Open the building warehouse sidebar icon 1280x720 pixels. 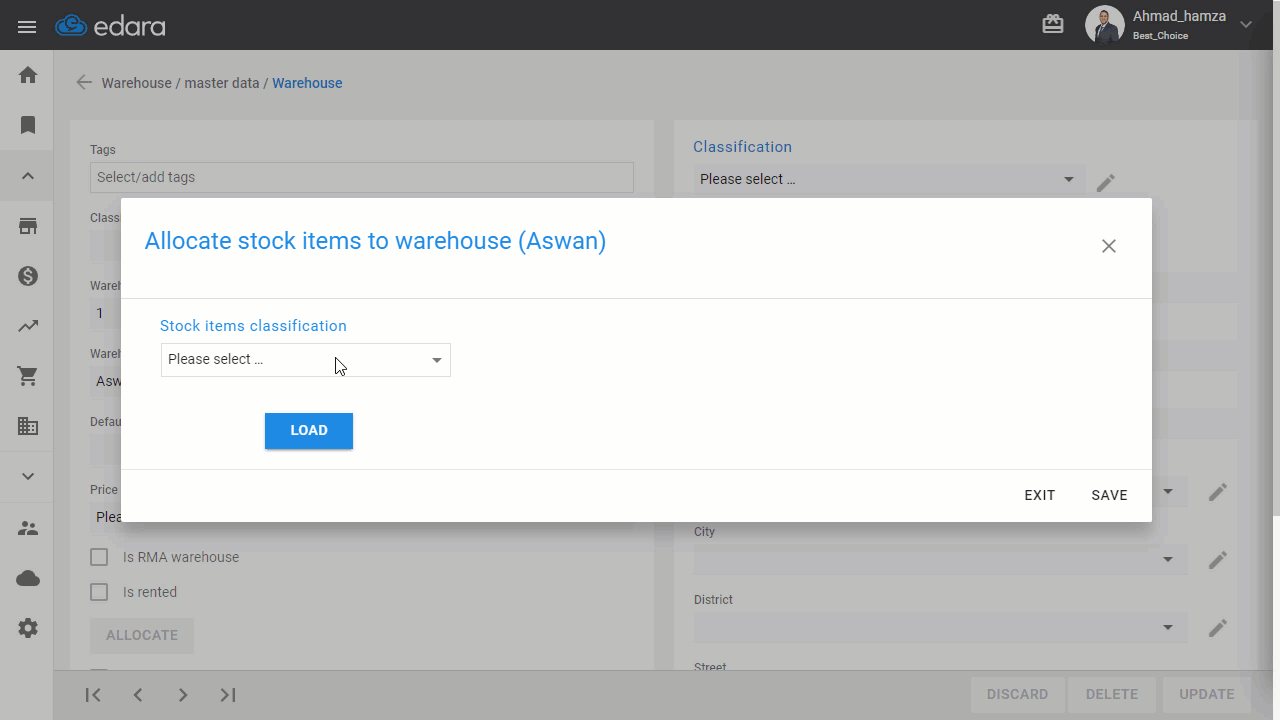[28, 426]
